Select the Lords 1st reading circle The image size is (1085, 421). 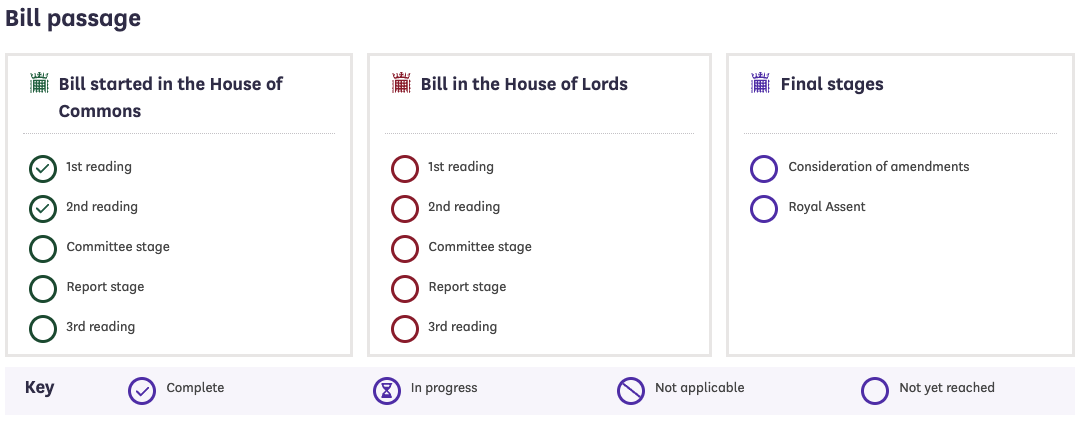(405, 169)
